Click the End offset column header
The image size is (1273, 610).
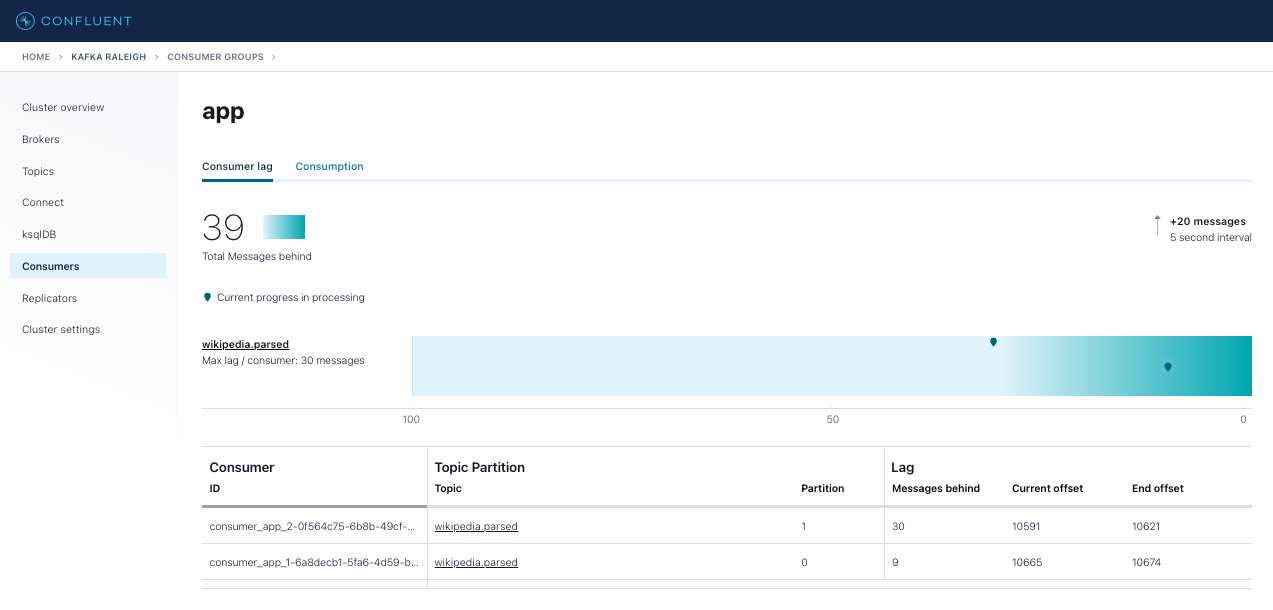1158,488
